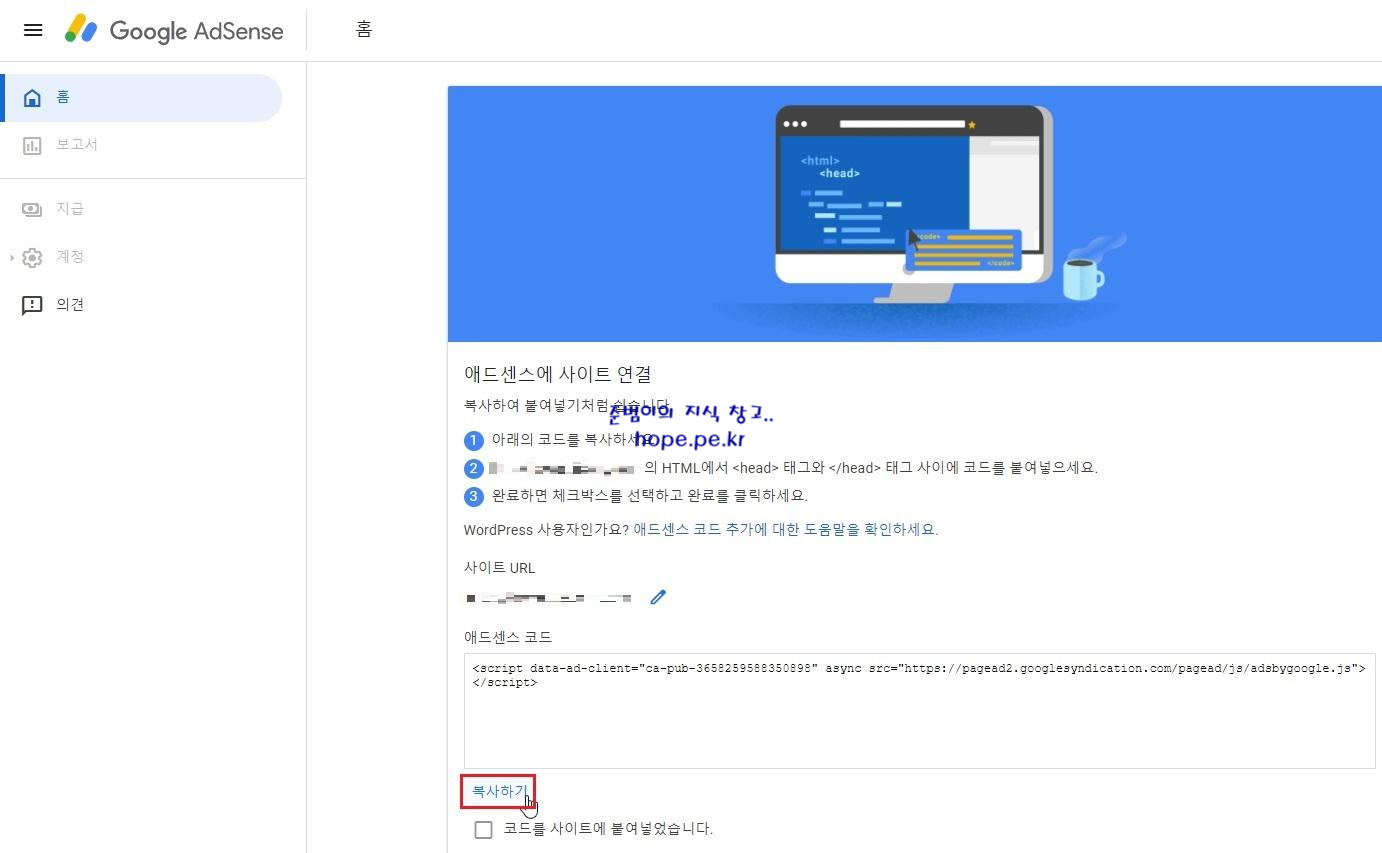Open 애드센스 코드 추가에 대한 도움말 link
The image size is (1382, 853).
coord(786,529)
